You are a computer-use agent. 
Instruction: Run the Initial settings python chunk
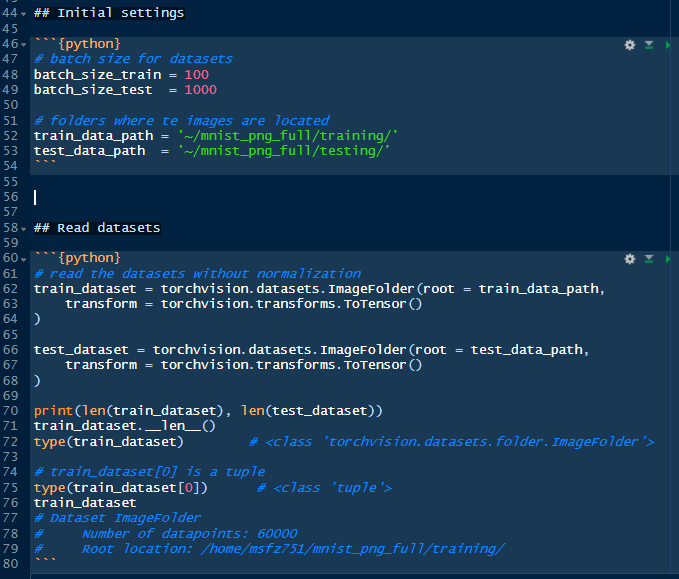pos(667,45)
